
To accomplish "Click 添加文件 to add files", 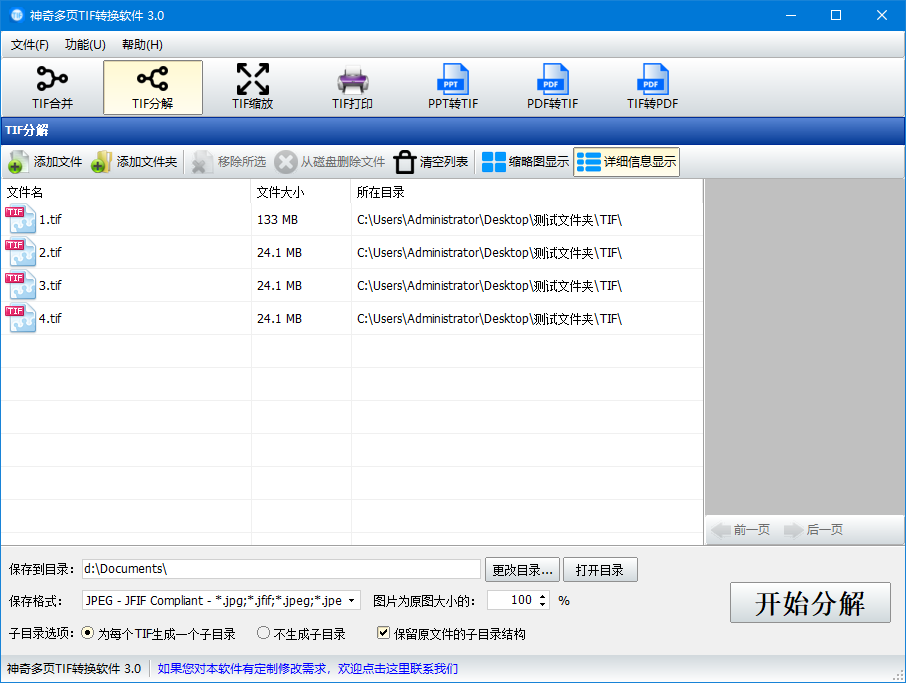I will tap(45, 162).
